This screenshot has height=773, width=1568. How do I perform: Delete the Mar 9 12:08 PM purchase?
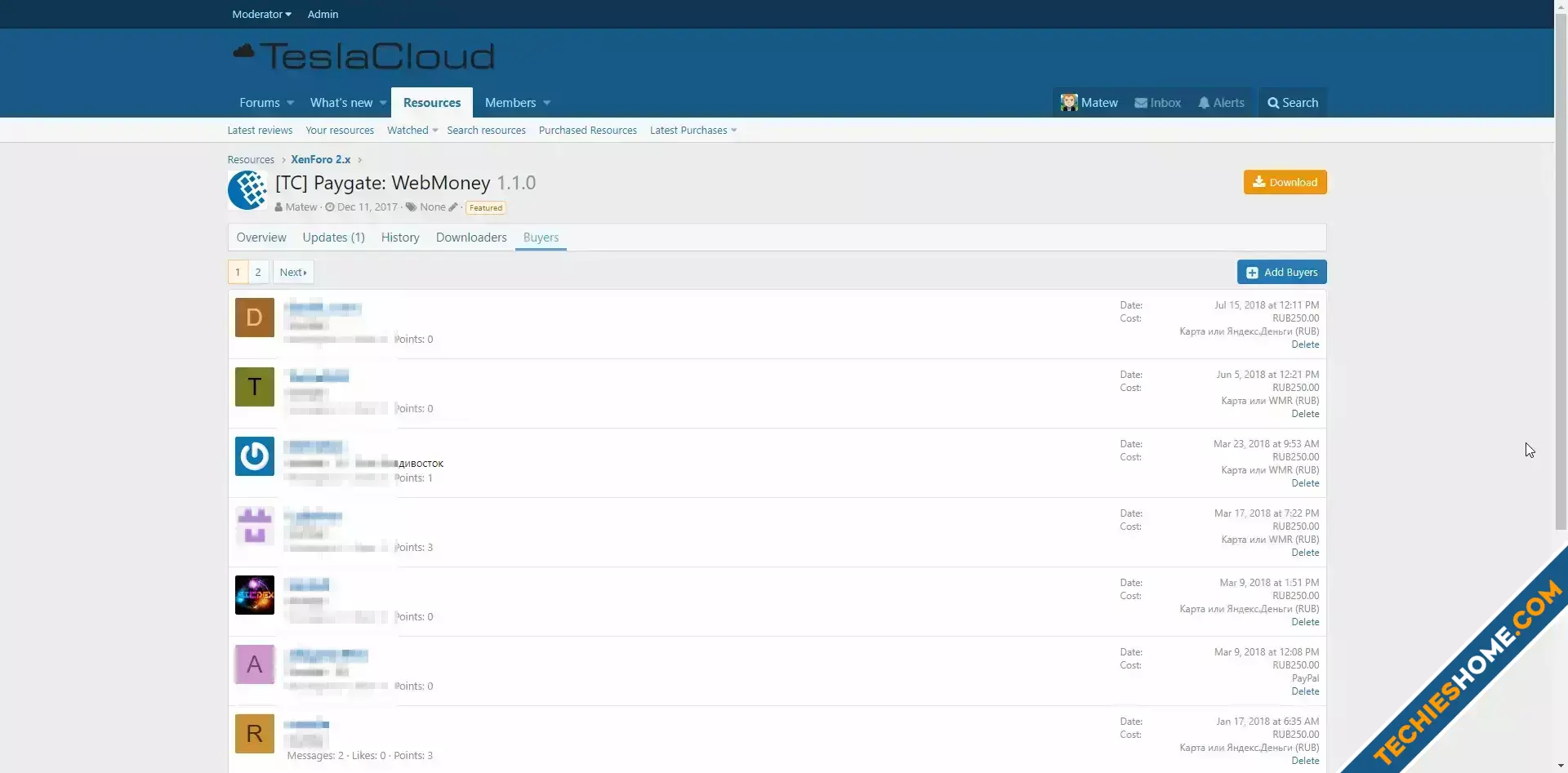(x=1305, y=691)
